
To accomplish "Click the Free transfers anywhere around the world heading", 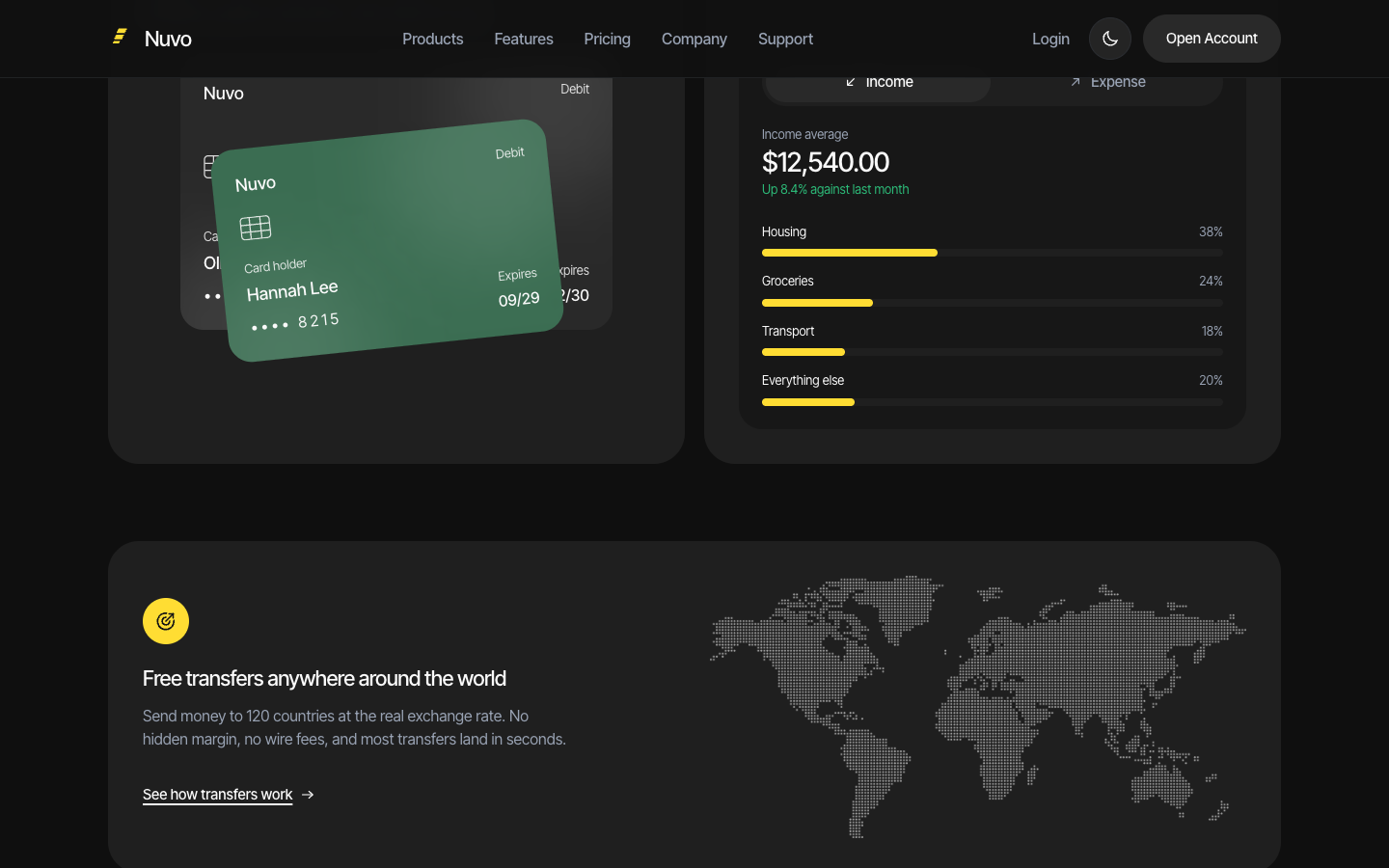I will click(x=324, y=678).
